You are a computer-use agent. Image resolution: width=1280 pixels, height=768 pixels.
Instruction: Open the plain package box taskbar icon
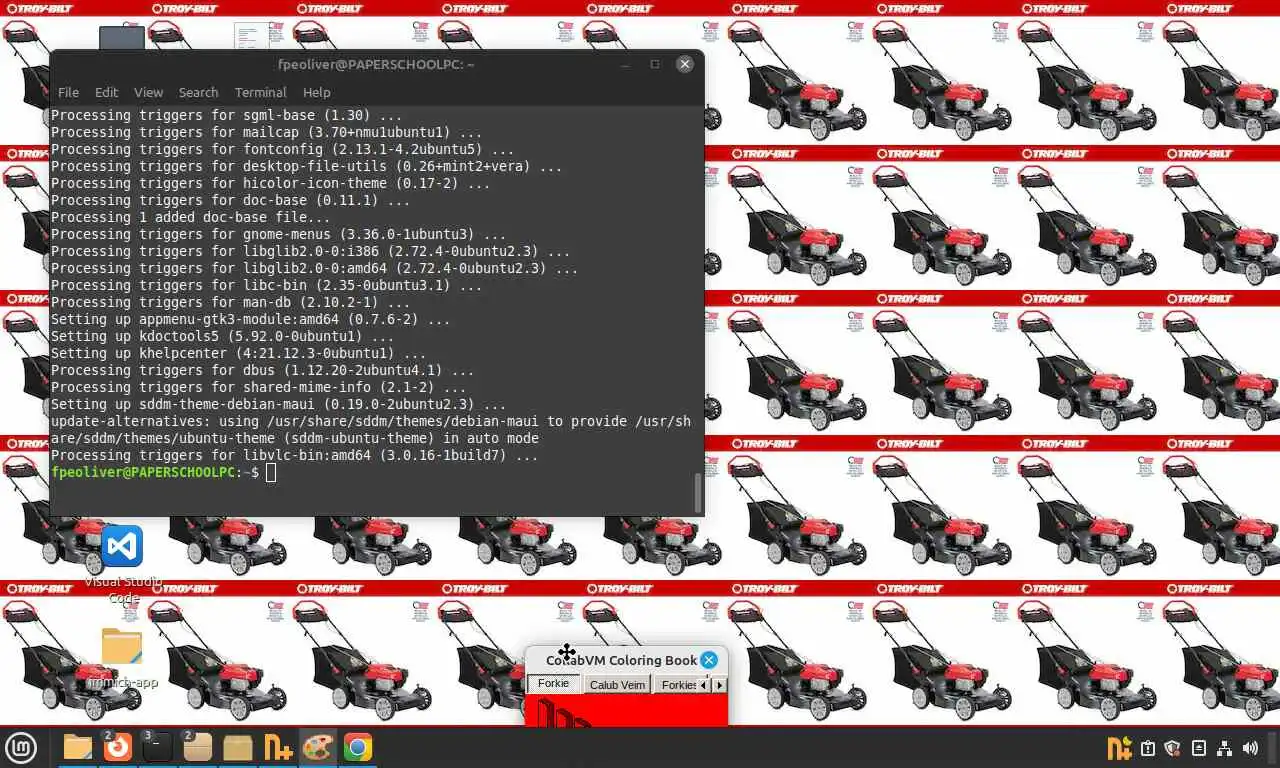coord(238,747)
